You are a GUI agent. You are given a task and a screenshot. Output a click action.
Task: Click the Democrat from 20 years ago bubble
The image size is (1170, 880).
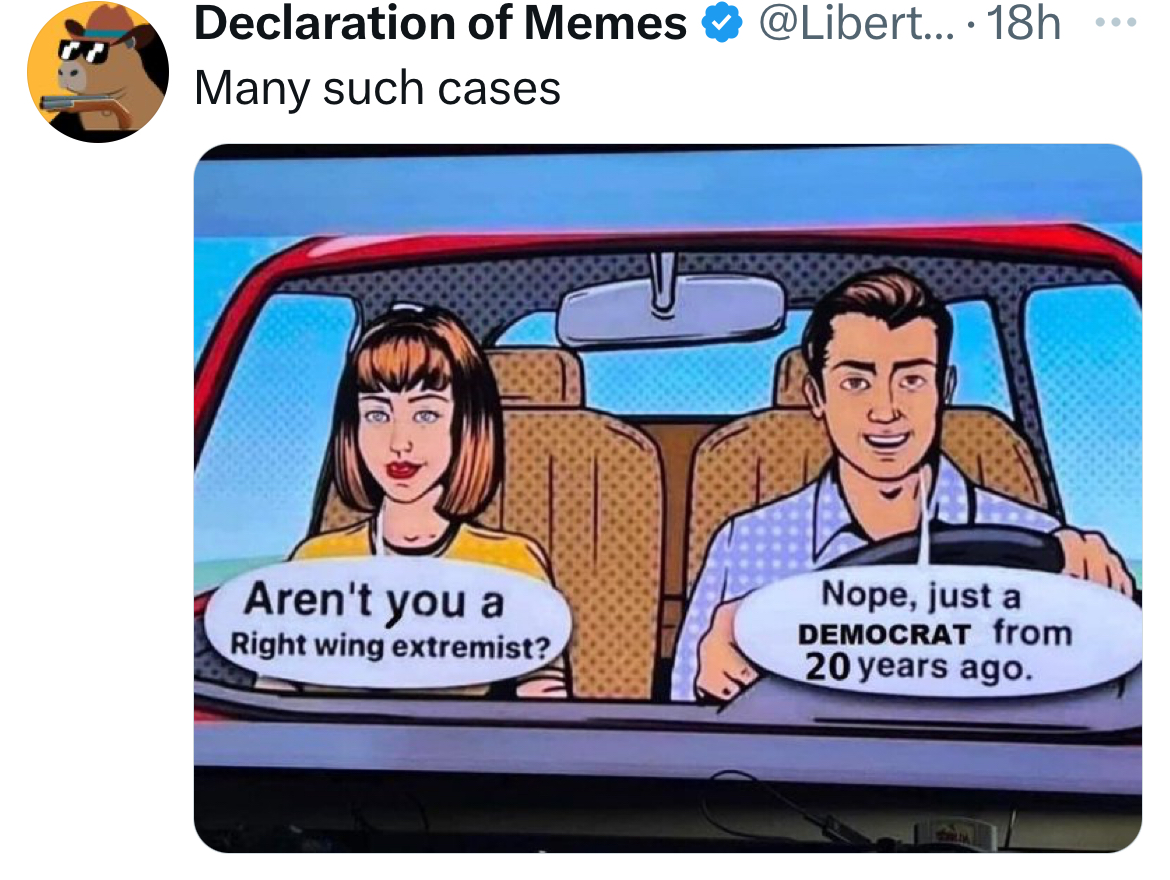pyautogui.click(x=934, y=631)
